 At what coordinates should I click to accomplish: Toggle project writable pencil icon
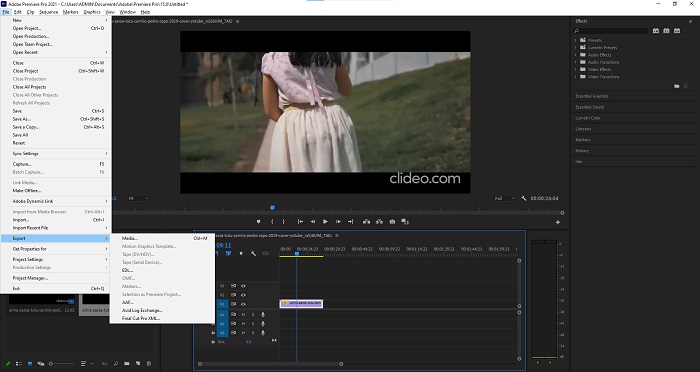[x=8, y=364]
